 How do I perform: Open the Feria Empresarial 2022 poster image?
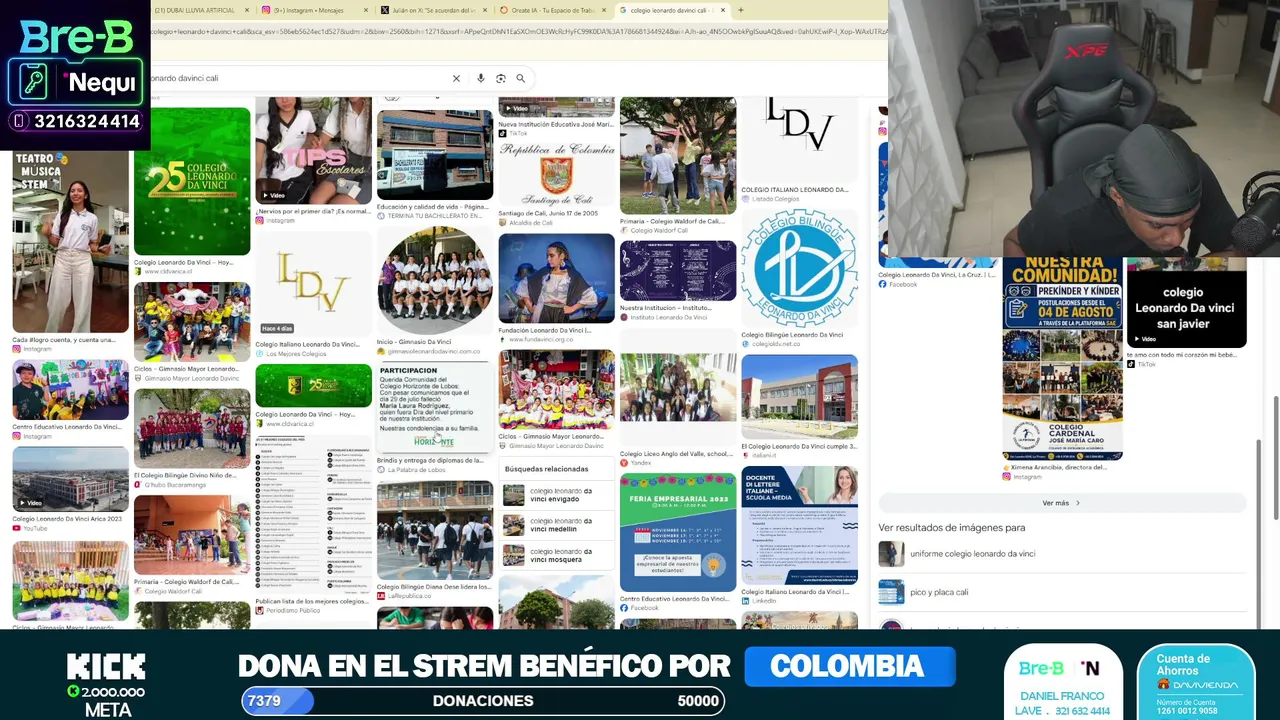(678, 532)
